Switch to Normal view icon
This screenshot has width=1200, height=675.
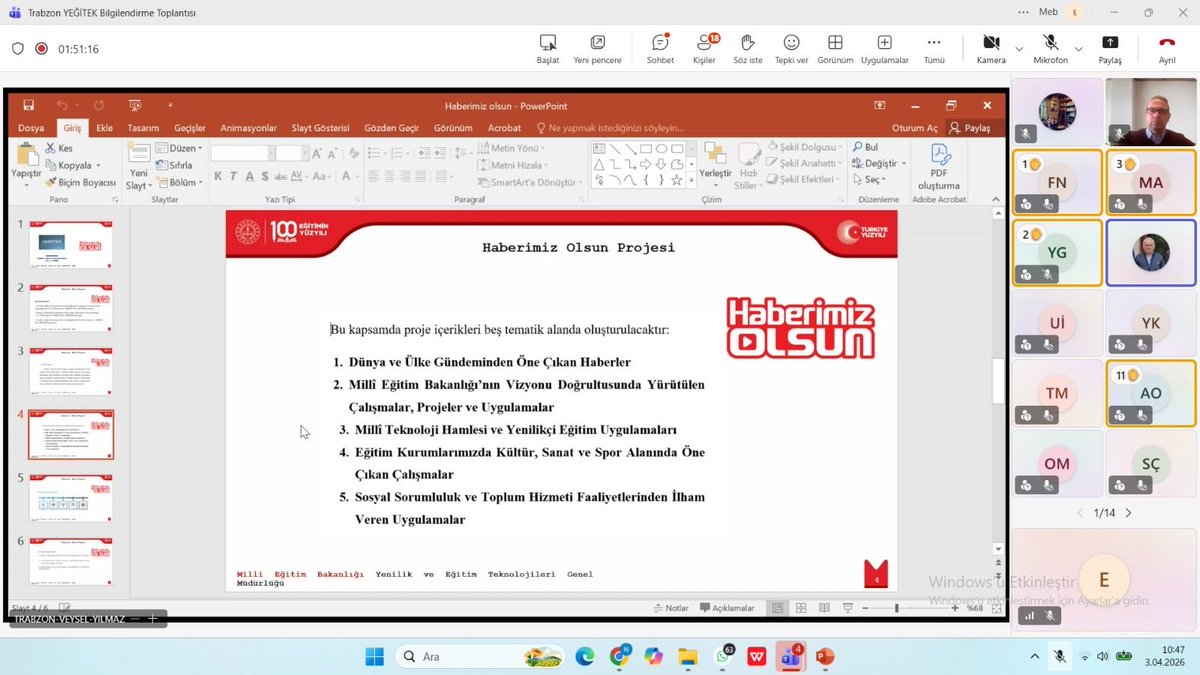tap(778, 608)
